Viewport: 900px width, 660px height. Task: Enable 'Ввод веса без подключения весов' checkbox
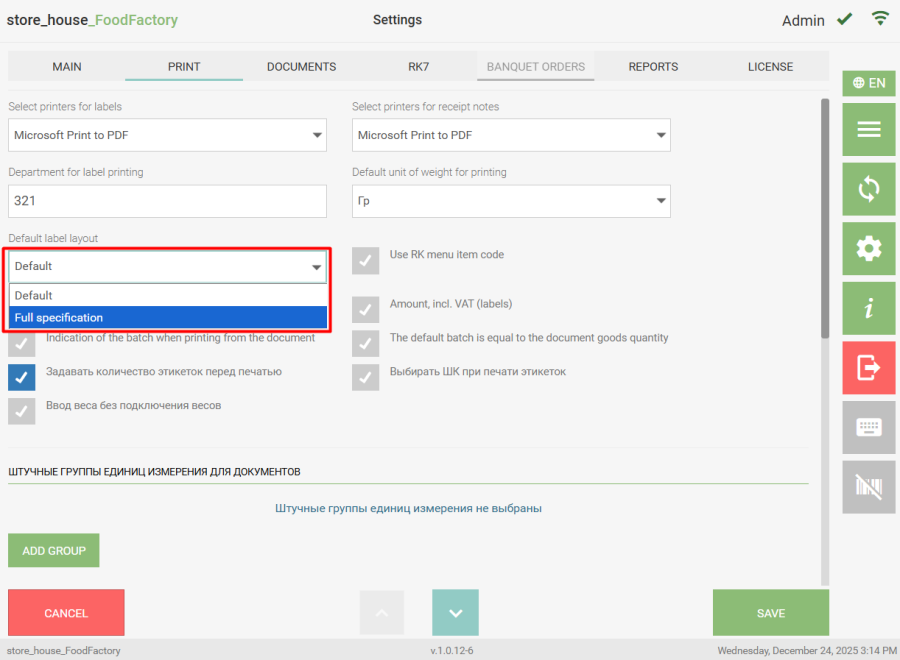22,411
